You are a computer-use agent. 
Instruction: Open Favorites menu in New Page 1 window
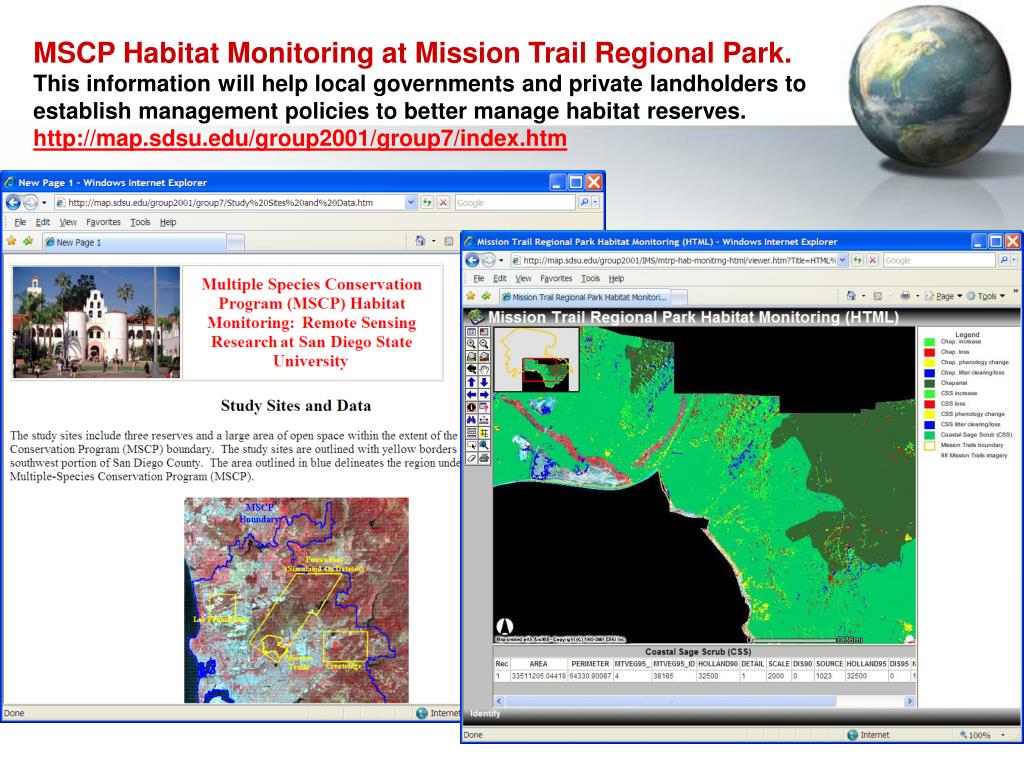click(x=103, y=222)
